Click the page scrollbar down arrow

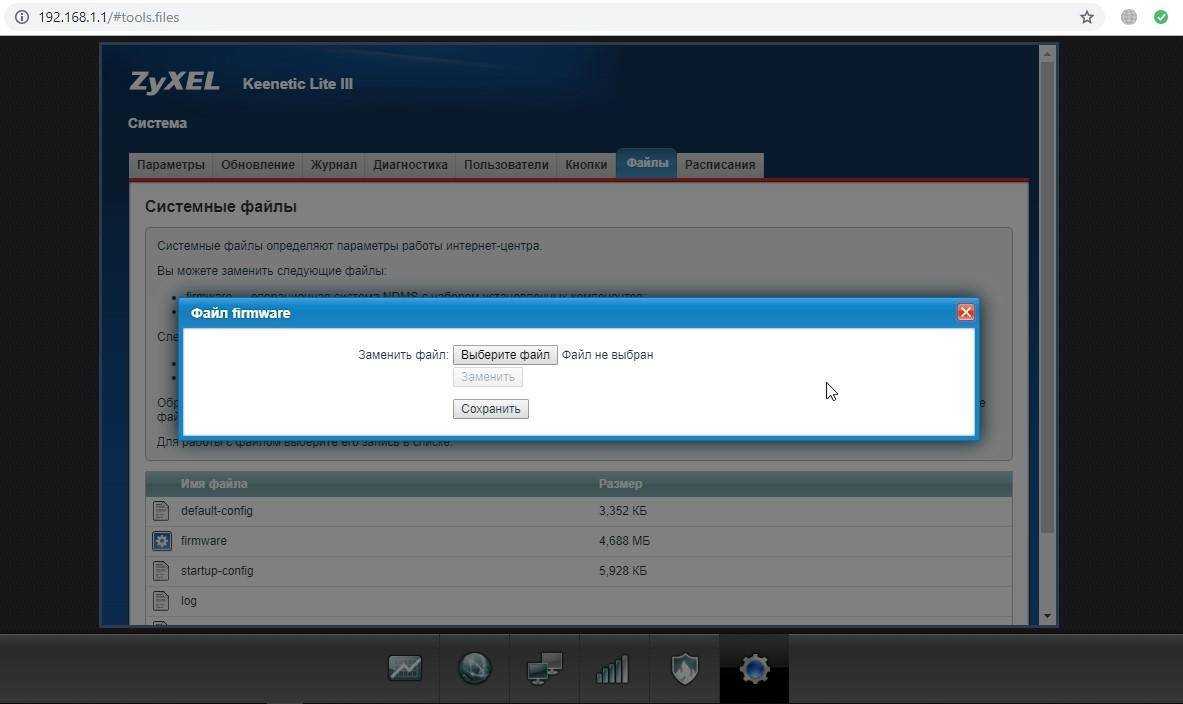[x=1047, y=616]
